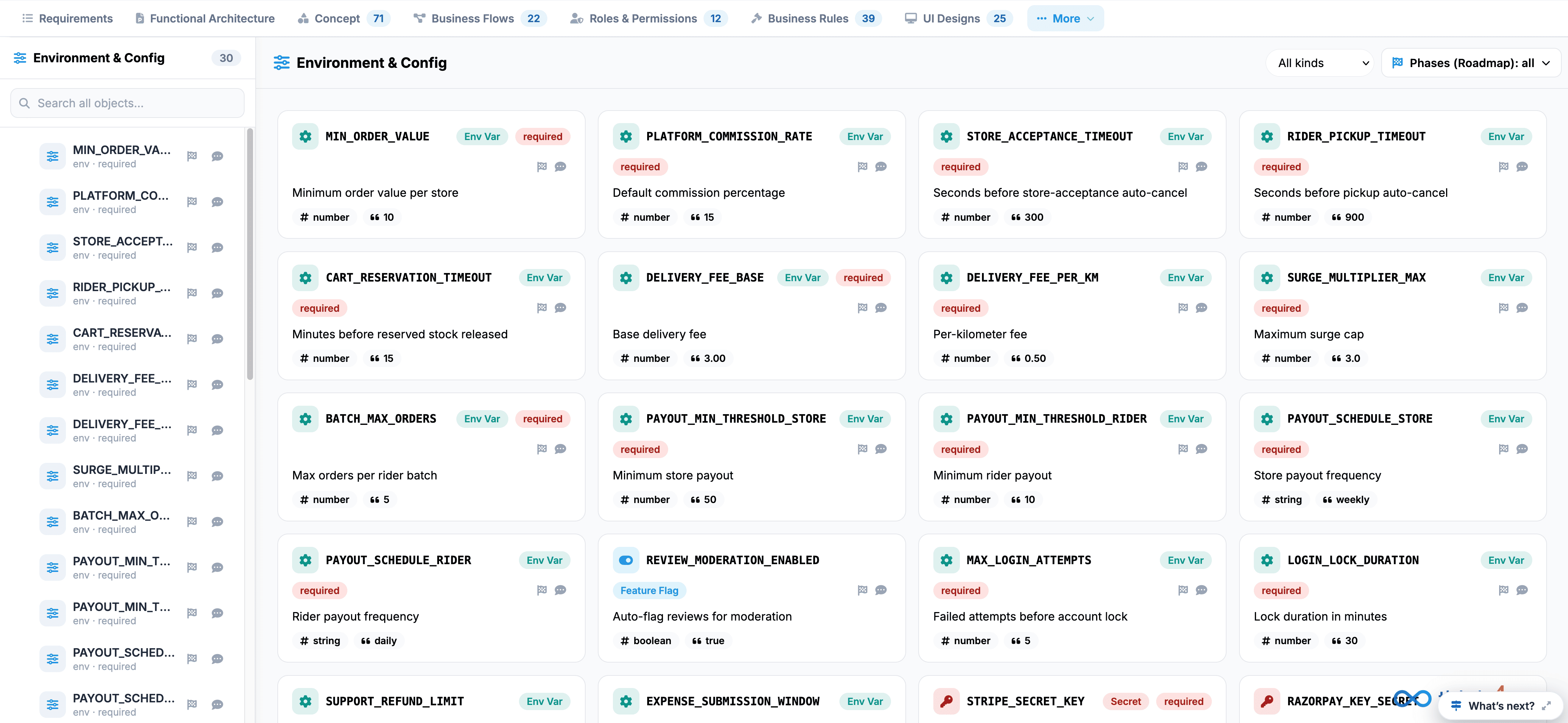Click the flag icon on STORE_ACCEPTANCE_TIMEOUT card
Image resolution: width=1568 pixels, height=723 pixels.
1183,167
